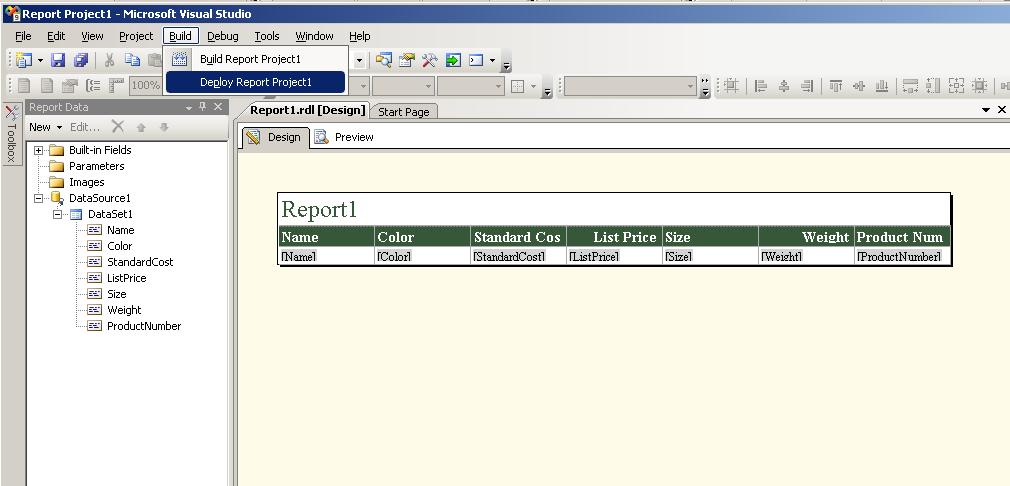
Task: Click the Align Lefts layout icon
Action: tap(761, 86)
